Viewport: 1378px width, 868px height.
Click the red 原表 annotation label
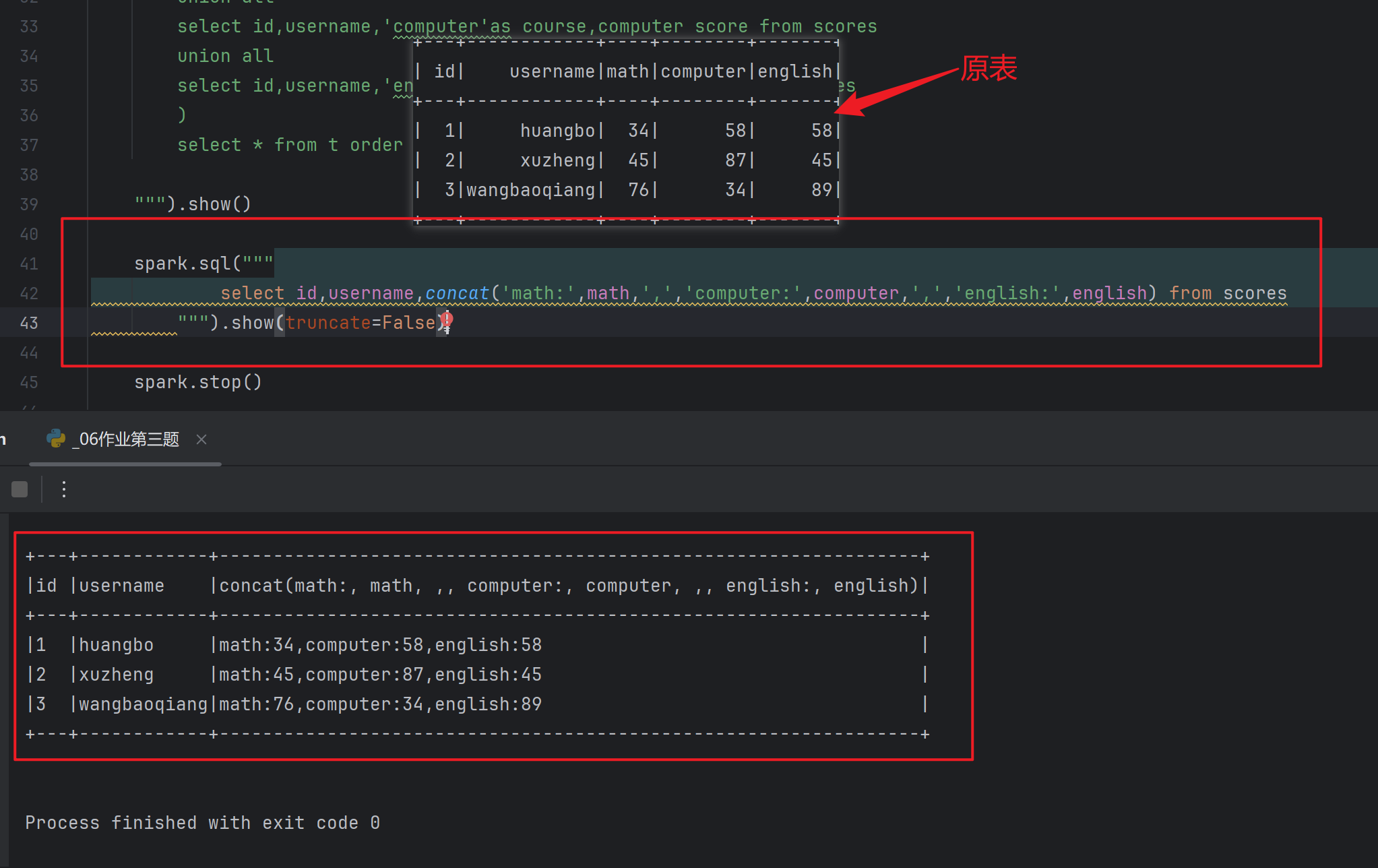pos(989,68)
